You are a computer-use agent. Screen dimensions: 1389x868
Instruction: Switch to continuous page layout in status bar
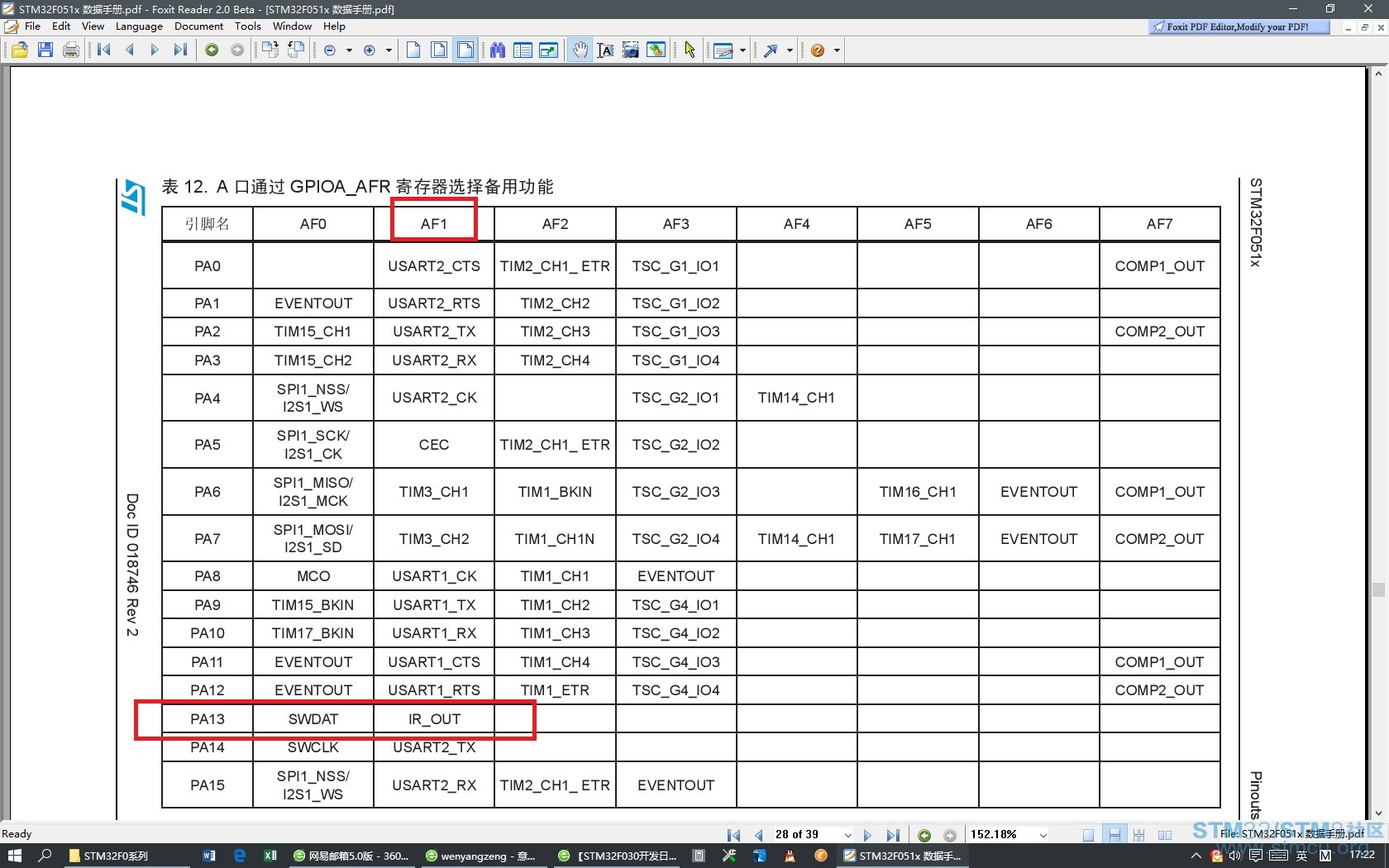pos(1114,835)
